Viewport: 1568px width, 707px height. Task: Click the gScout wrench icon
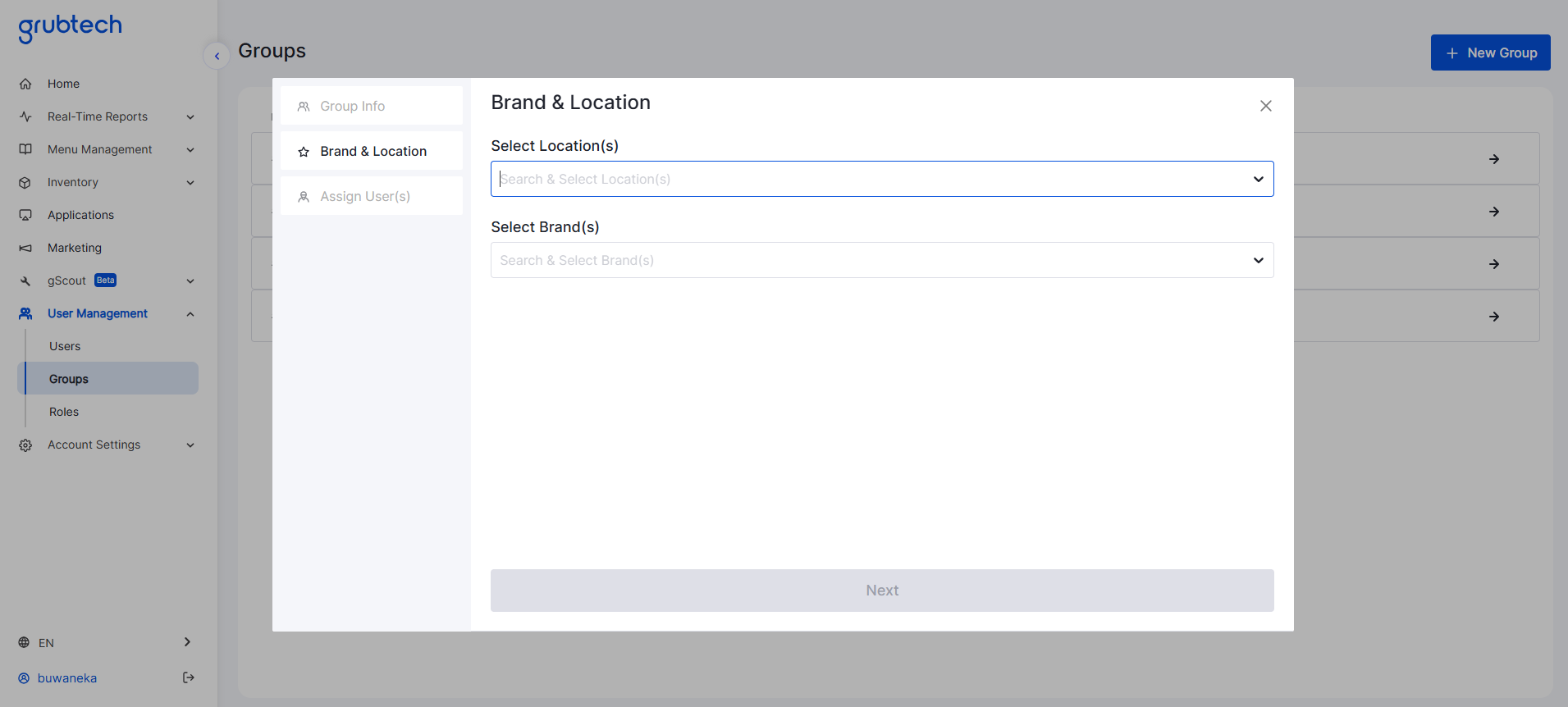[25, 281]
